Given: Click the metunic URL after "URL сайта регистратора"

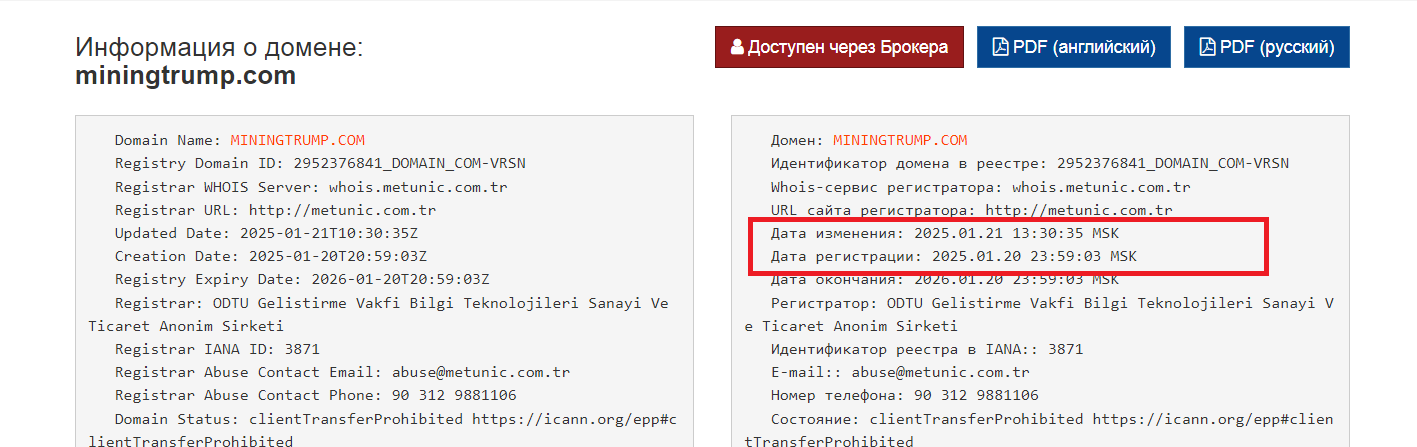Looking at the screenshot, I should pos(1078,211).
